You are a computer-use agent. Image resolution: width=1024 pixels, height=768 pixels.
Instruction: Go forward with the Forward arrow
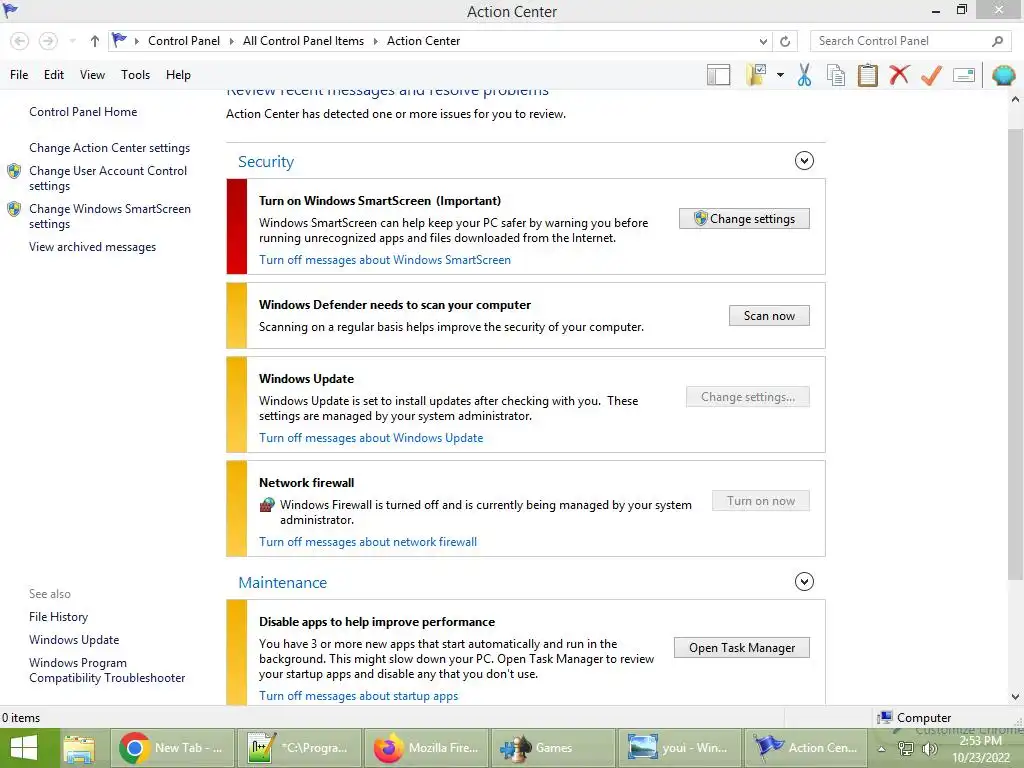coord(48,41)
